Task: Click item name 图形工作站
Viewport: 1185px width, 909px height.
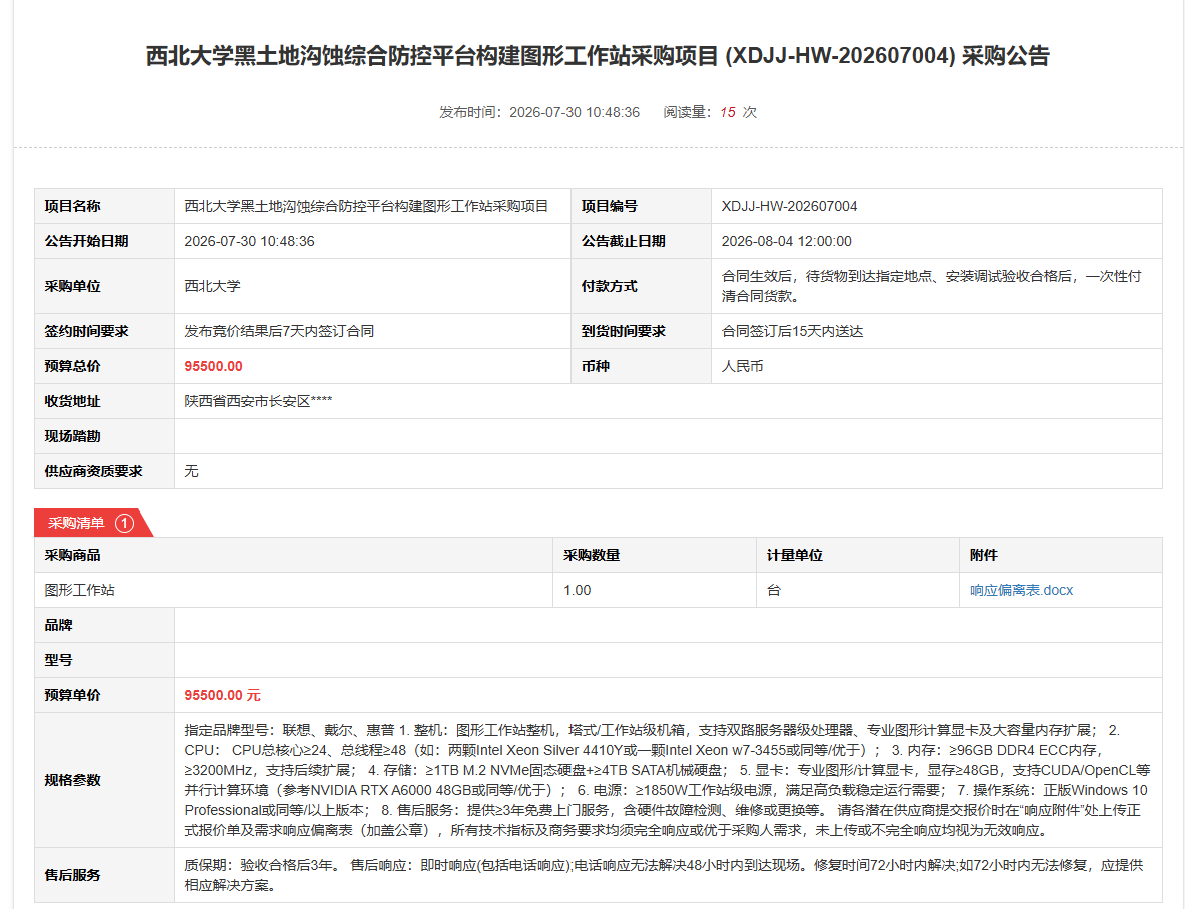Action: click(79, 590)
